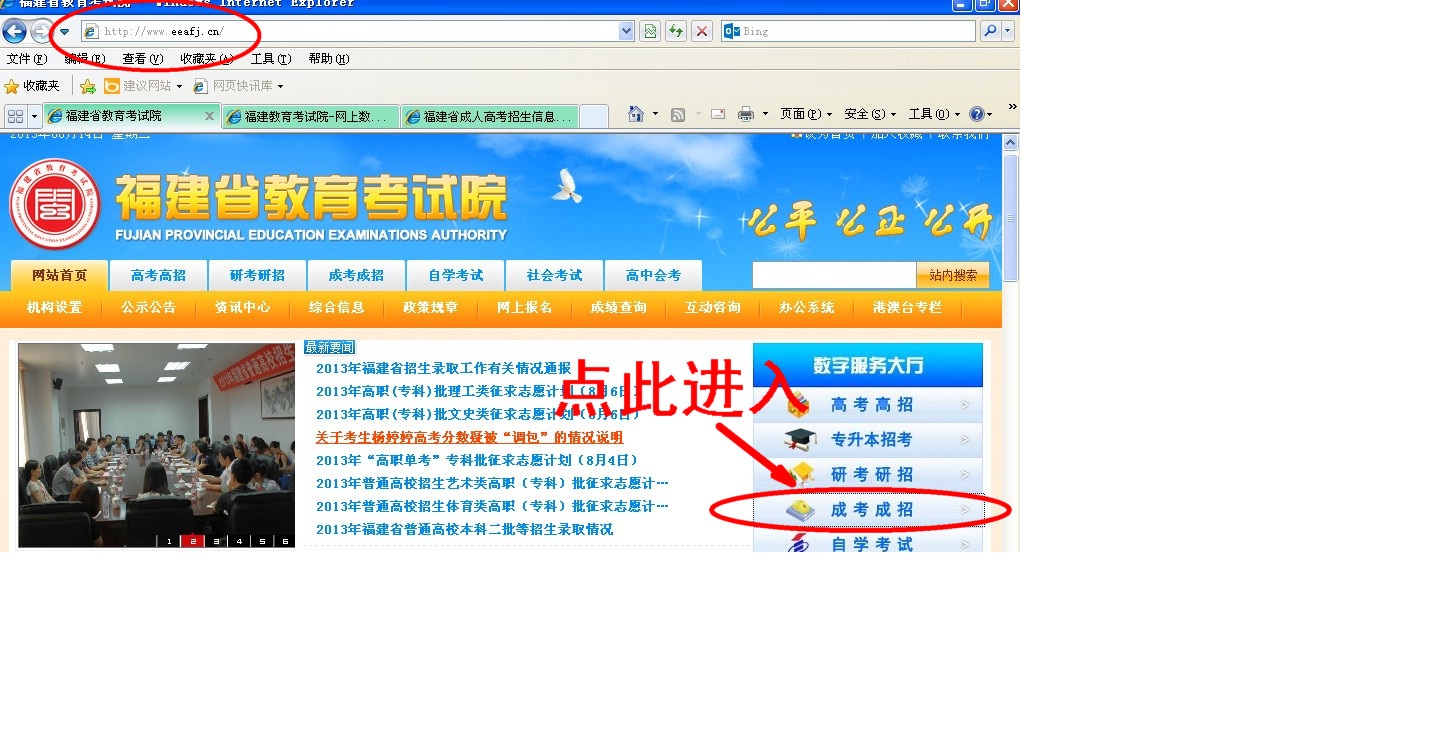Select the 成考成招 nav tab
The height and width of the screenshot is (737, 1434).
point(356,275)
